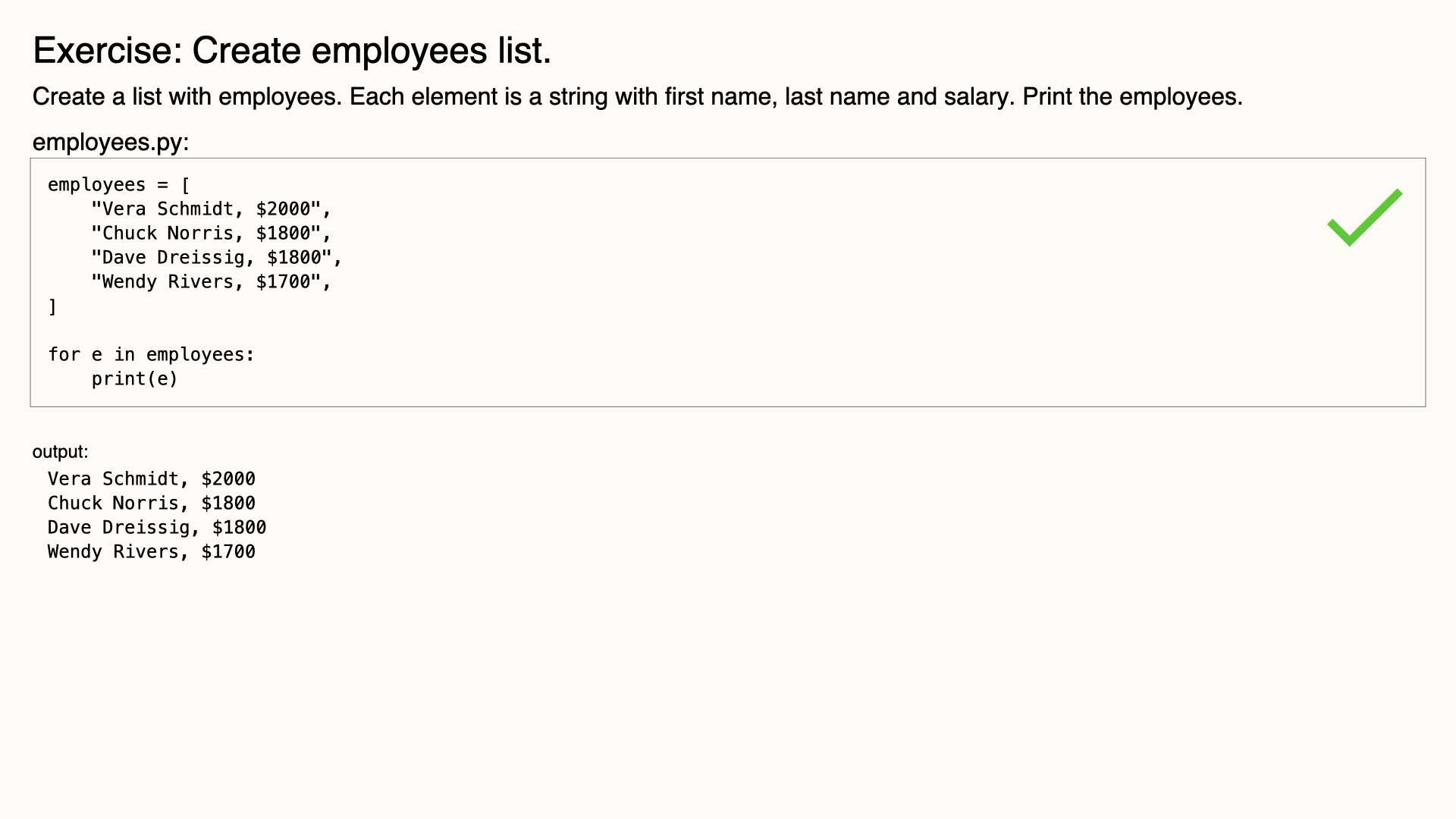
Task: Select the 'Chuck Norris, $1800' string in code
Action: (206, 234)
